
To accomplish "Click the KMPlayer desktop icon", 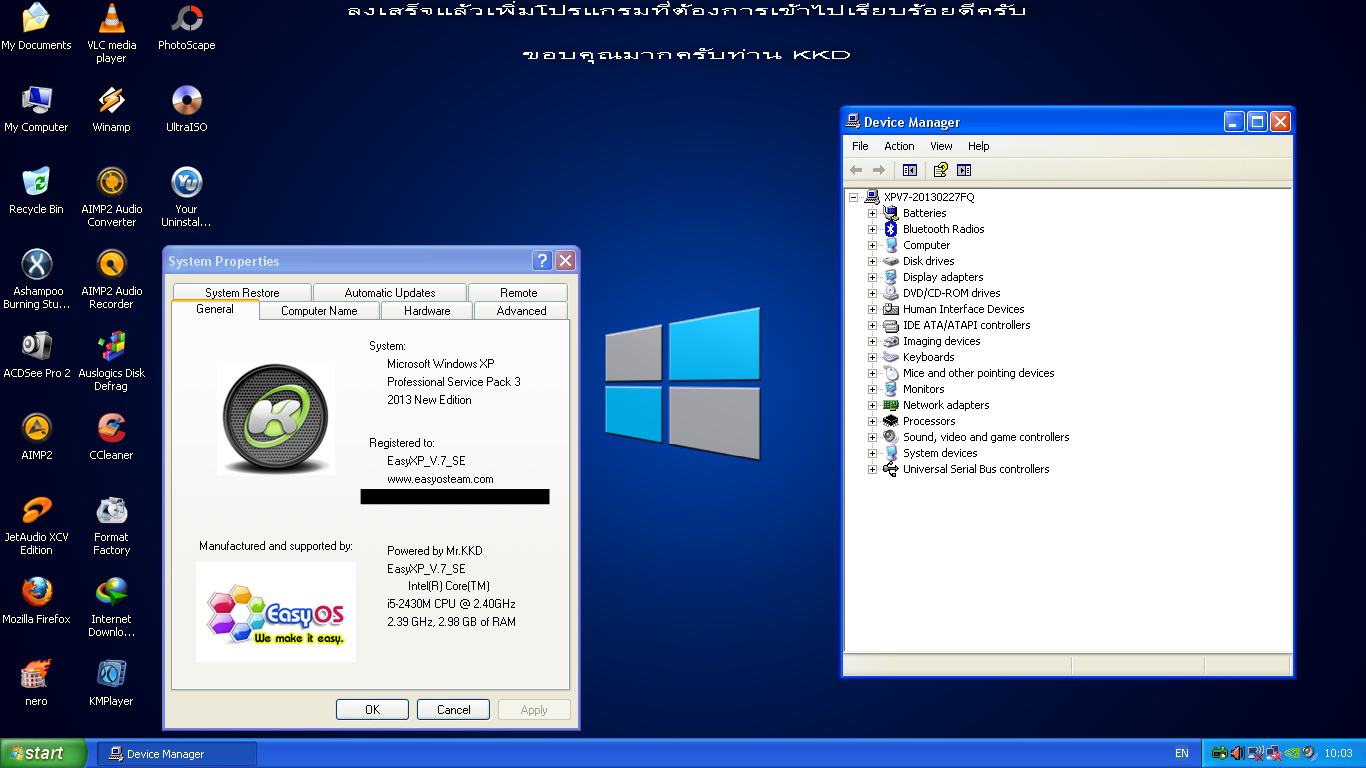I will [111, 683].
